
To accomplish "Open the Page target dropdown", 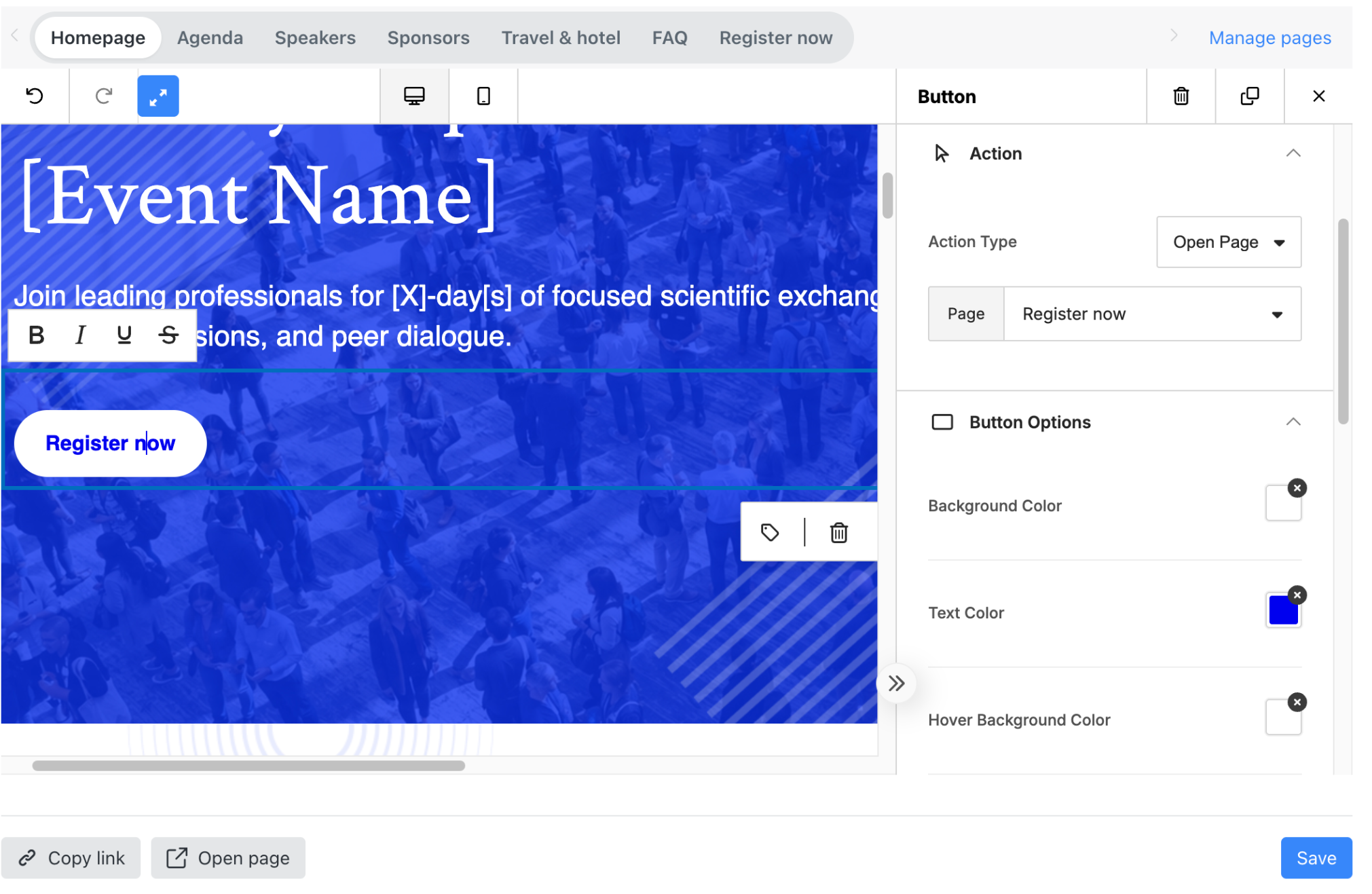I will (x=1152, y=314).
